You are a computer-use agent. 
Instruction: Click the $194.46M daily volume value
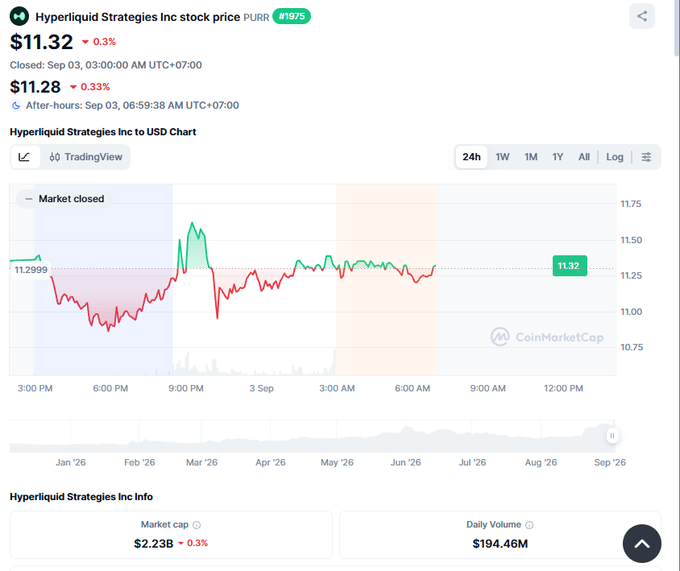[500, 544]
